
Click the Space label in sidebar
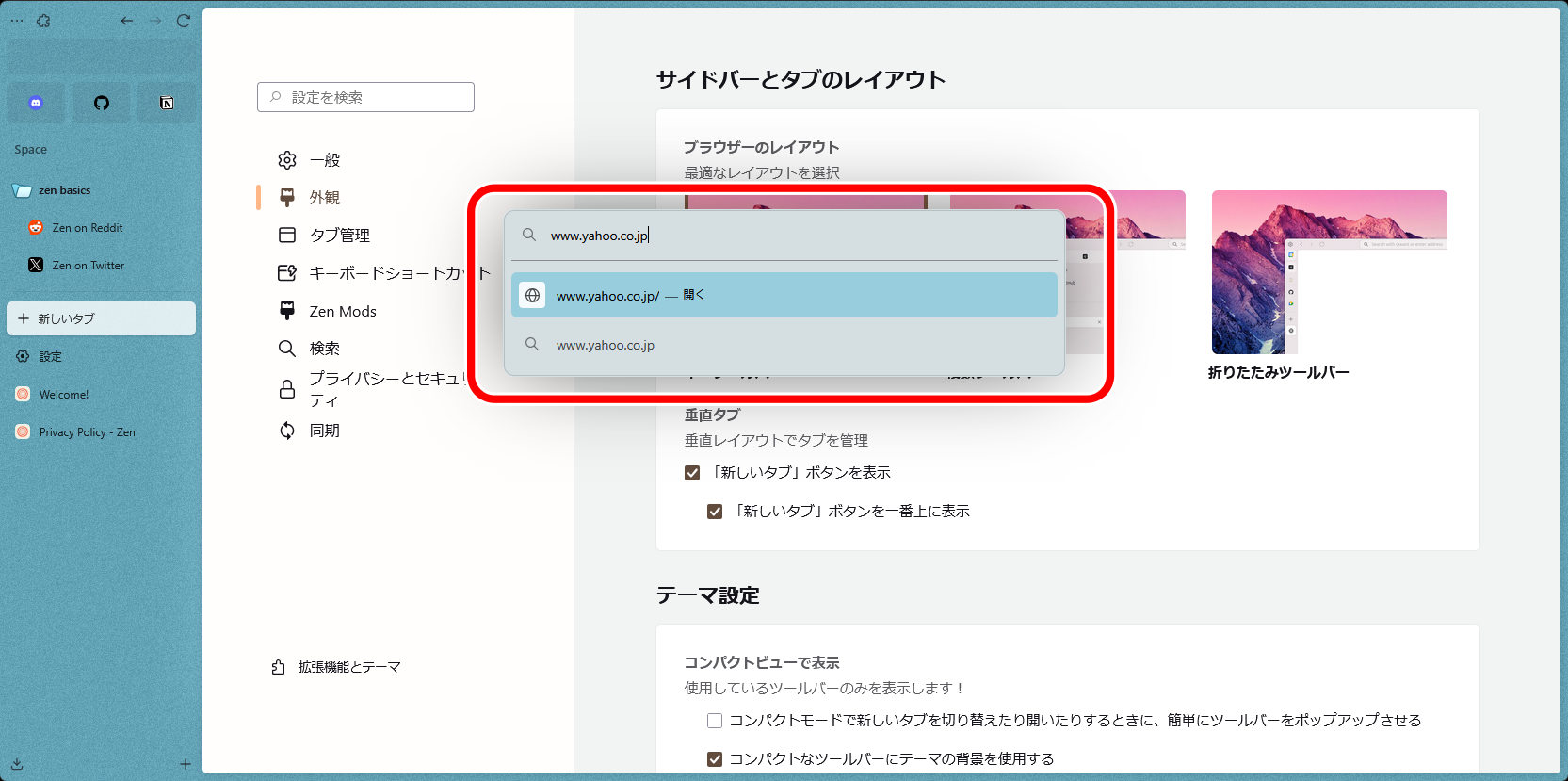tap(30, 150)
